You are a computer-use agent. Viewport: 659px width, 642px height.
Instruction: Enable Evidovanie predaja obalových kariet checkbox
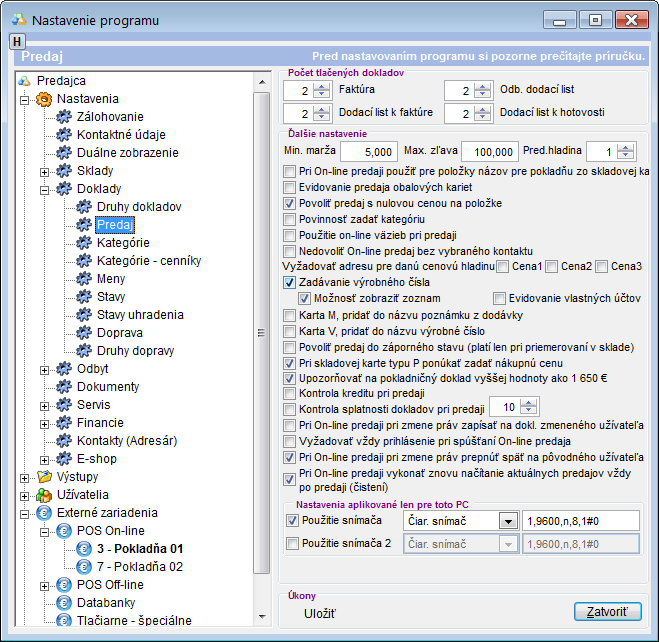point(290,187)
